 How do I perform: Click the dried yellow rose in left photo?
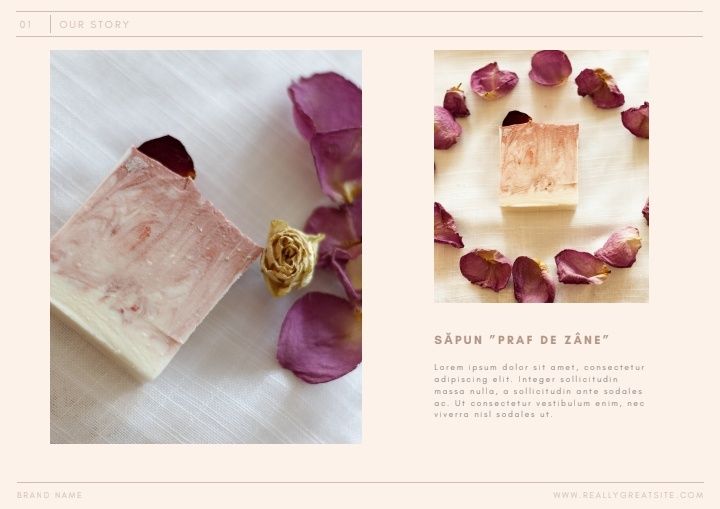point(290,258)
